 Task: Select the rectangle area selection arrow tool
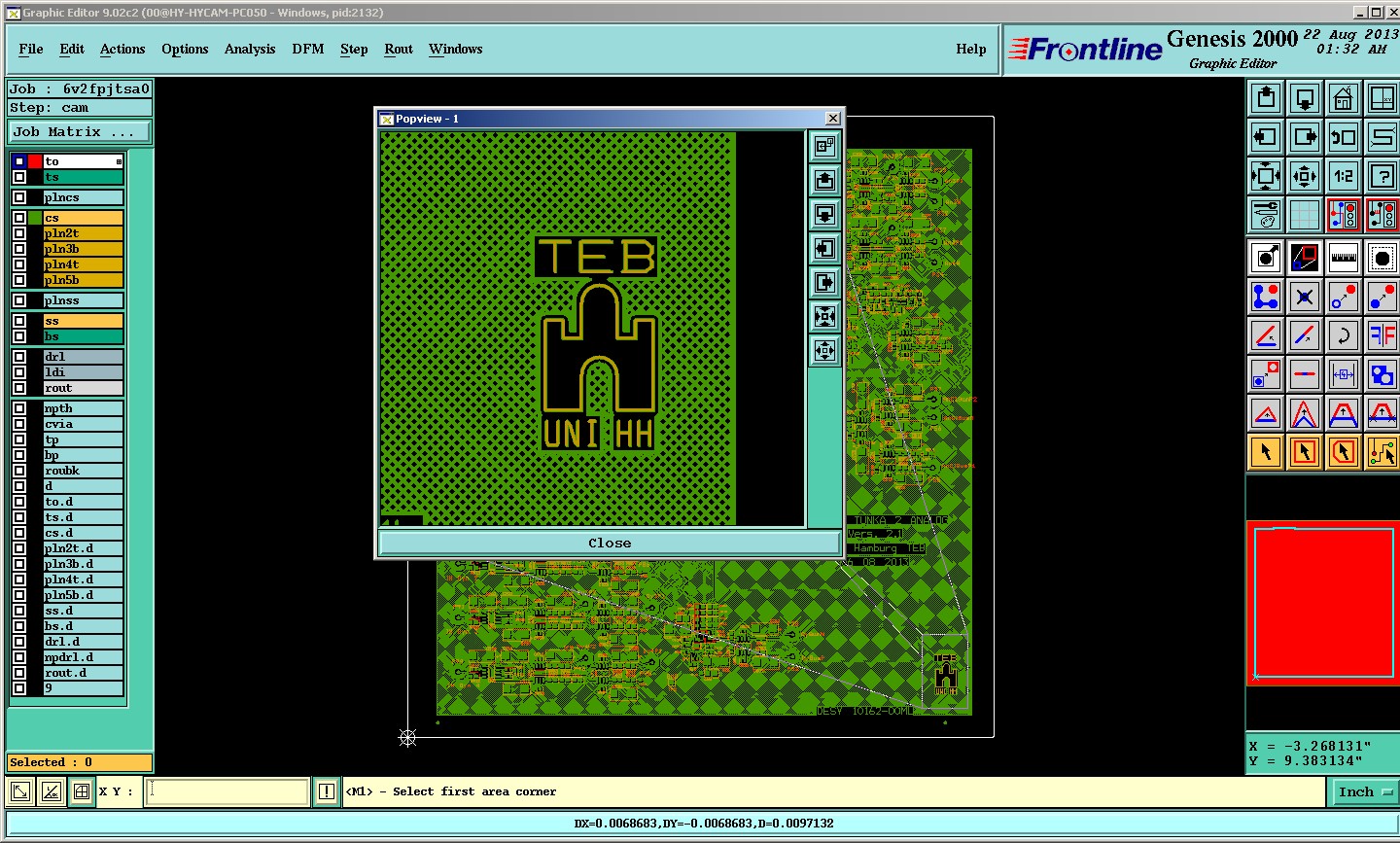[1305, 452]
